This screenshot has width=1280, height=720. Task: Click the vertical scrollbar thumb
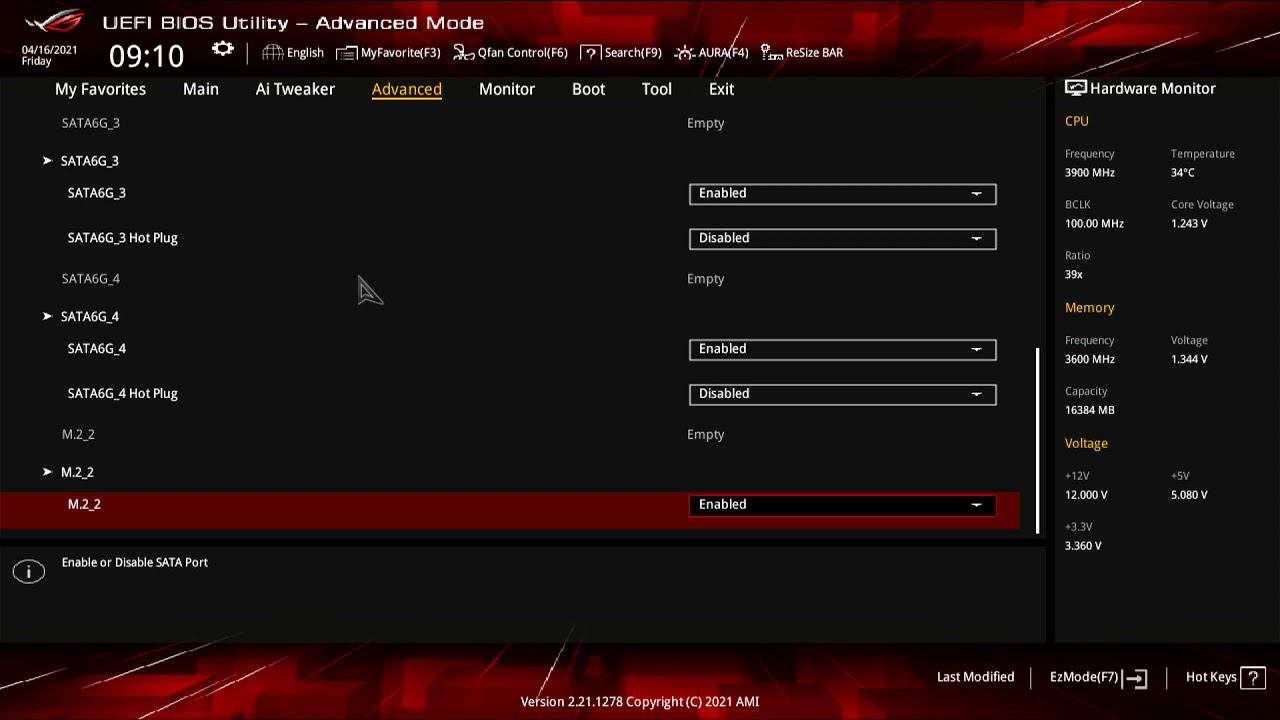pos(1038,440)
